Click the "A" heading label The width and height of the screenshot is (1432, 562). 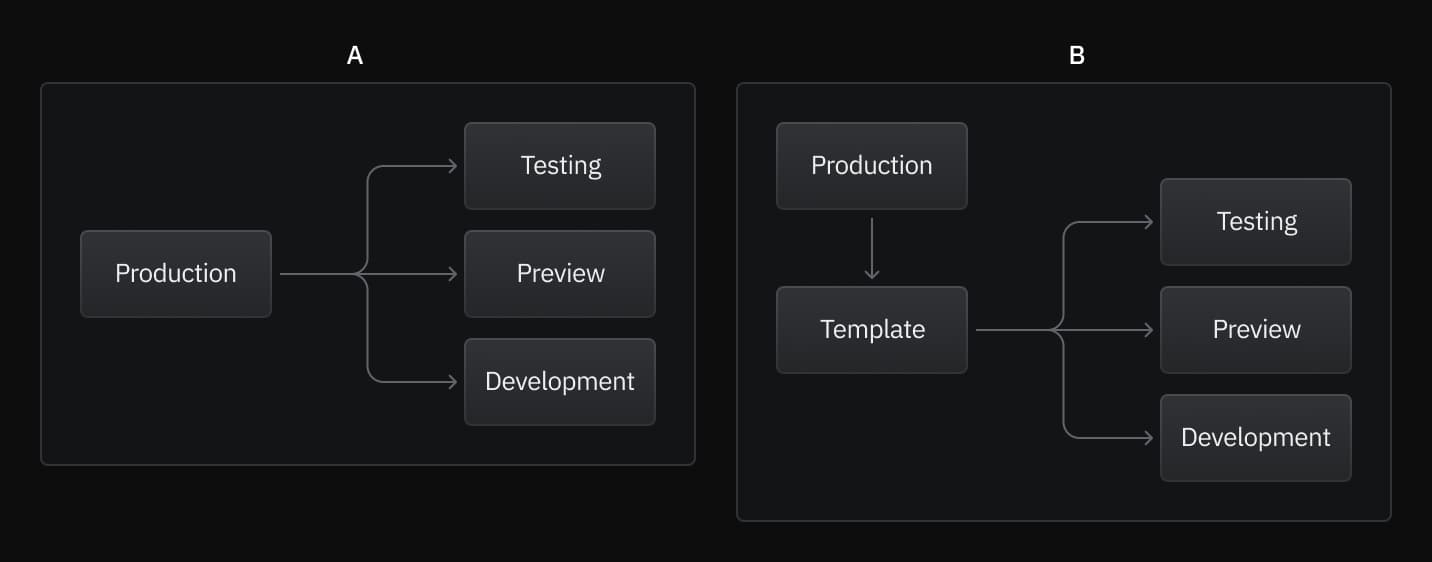(x=355, y=56)
